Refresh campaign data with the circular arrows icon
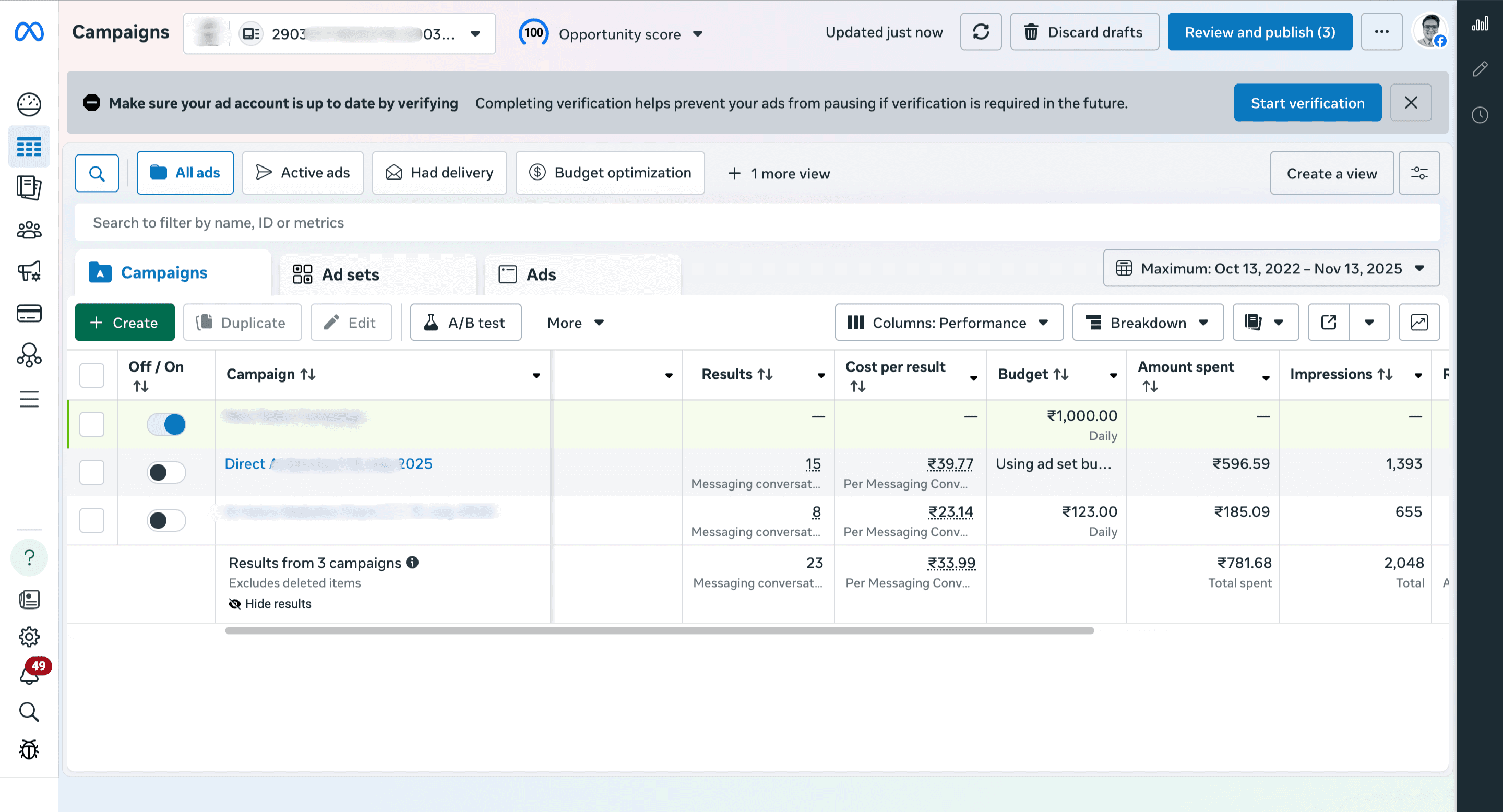1503x812 pixels. (981, 32)
